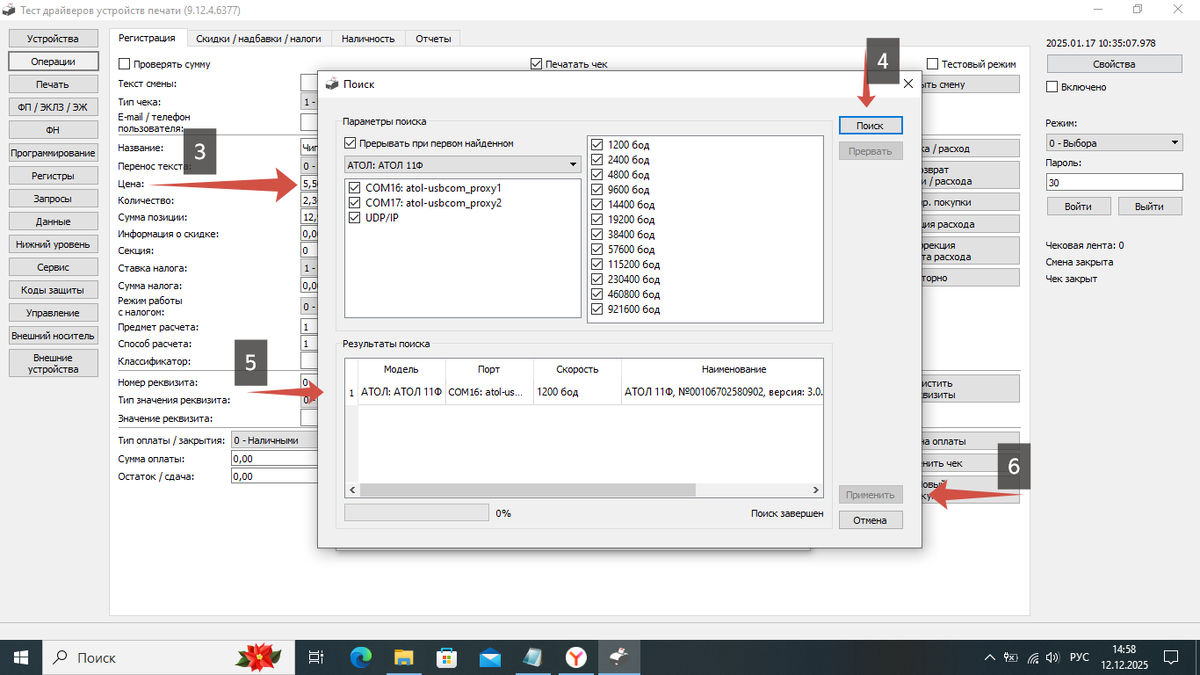Open Microsoft Edge from the taskbar
The width and height of the screenshot is (1200, 675).
click(x=361, y=657)
